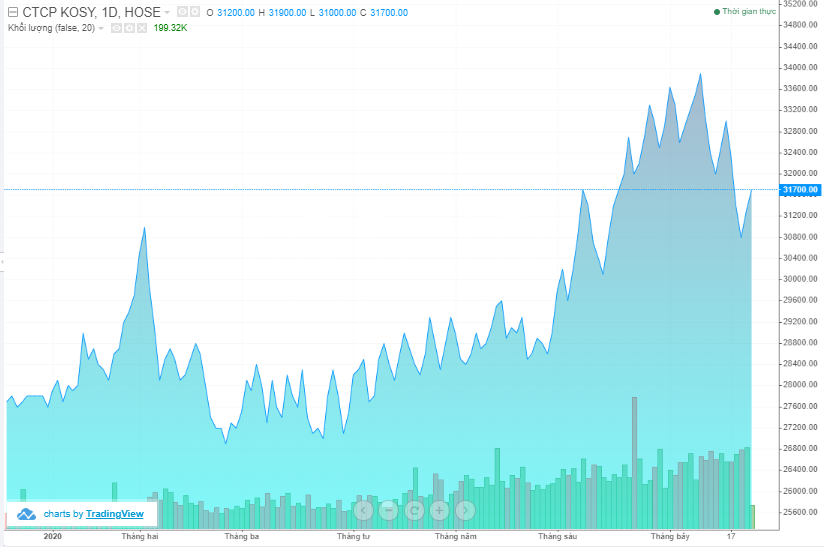This screenshot has height=547, width=824.
Task: Toggle visibility eye for CTCP KOSY series
Action: coord(182,12)
